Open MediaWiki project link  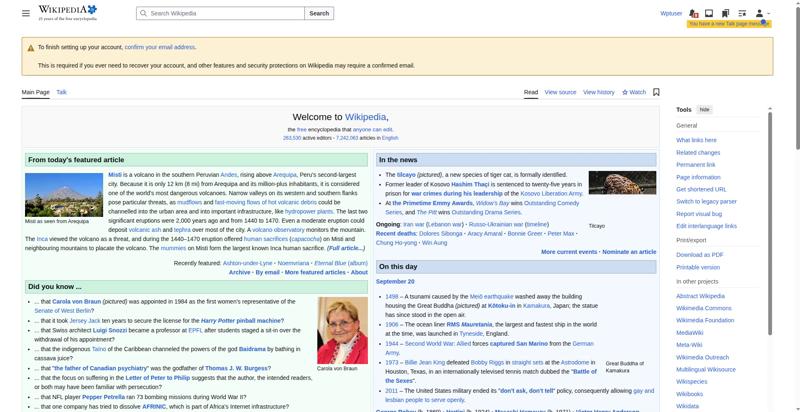point(689,332)
